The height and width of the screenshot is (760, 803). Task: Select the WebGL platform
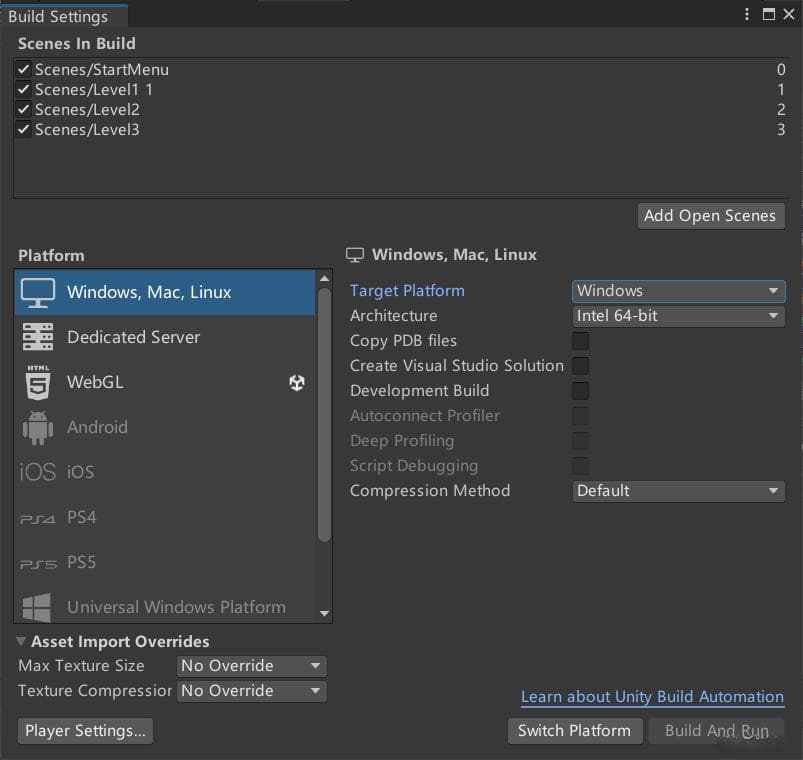coord(165,382)
